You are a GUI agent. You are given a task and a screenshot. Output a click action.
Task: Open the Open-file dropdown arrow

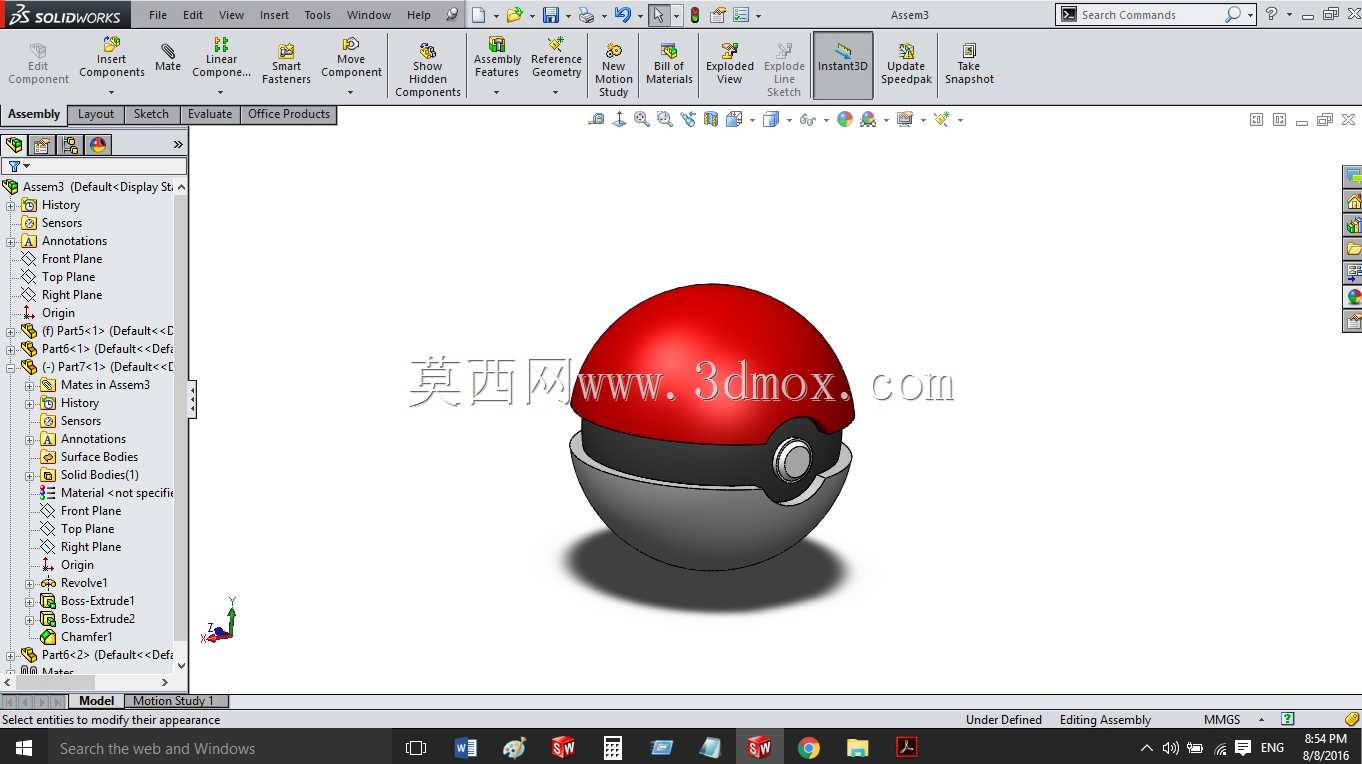click(532, 16)
